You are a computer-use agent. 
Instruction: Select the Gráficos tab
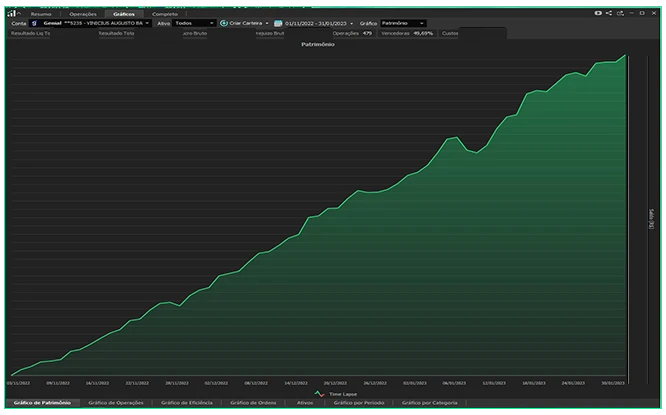click(x=124, y=14)
